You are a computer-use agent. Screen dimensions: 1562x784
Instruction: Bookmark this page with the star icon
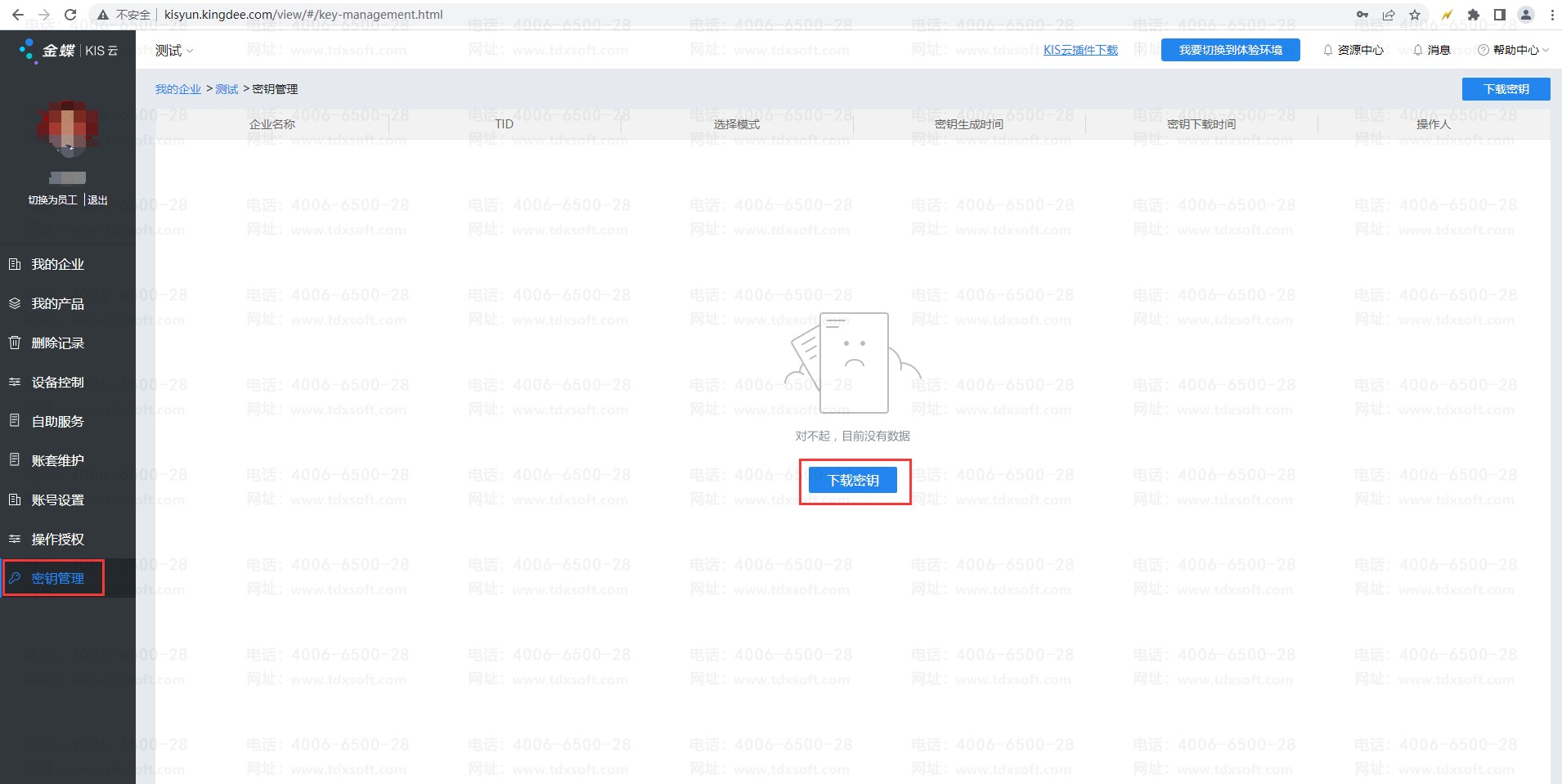point(1415,15)
